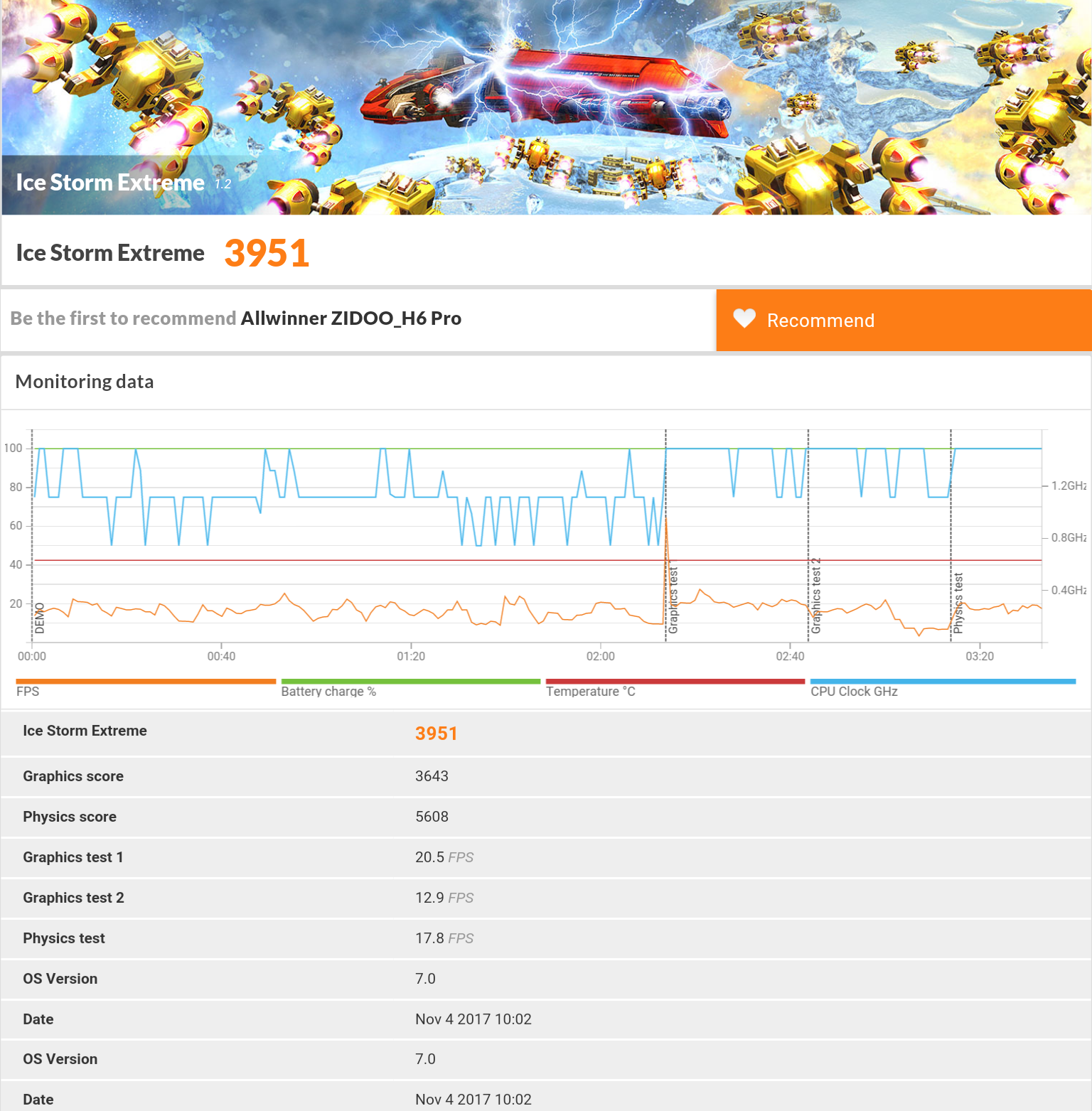
Task: Click the Graphics test 2 chart marker
Action: click(x=815, y=596)
